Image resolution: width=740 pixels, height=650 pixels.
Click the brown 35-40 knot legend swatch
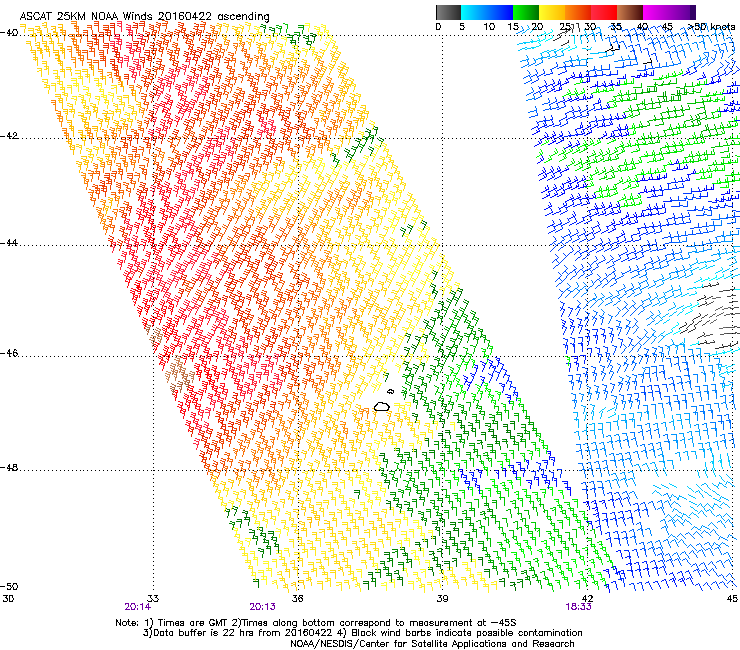(630, 12)
